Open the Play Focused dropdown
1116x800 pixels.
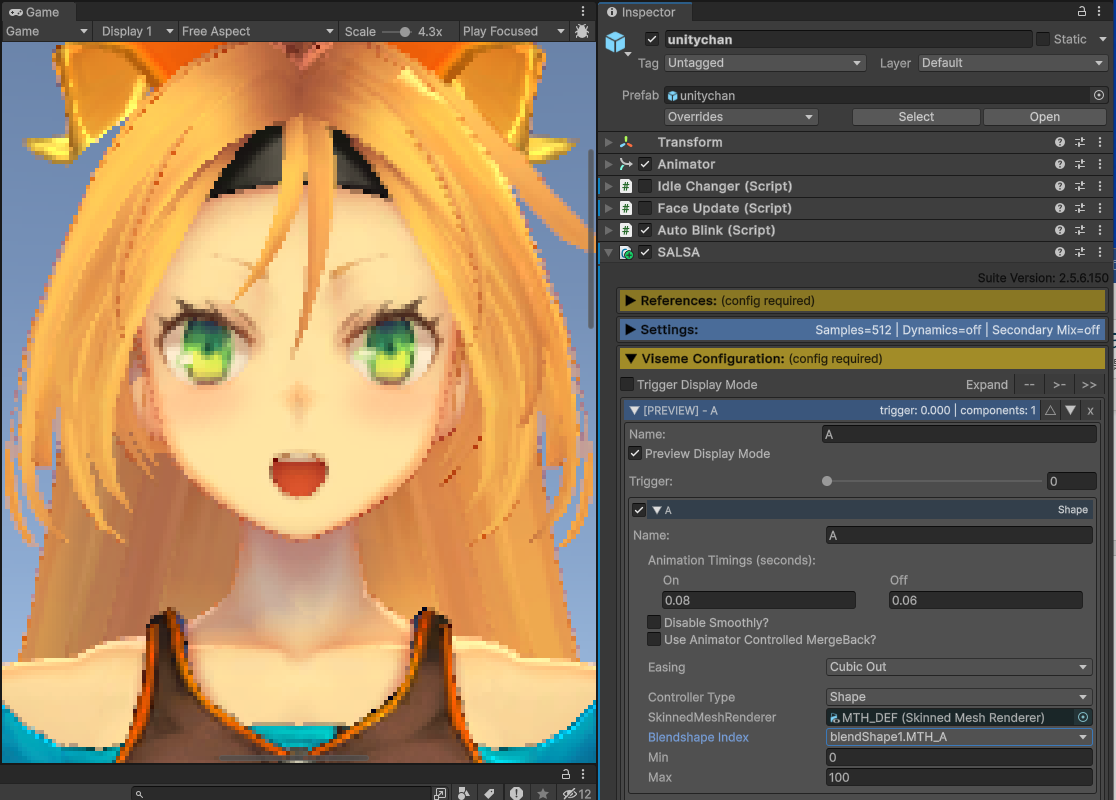tap(513, 31)
